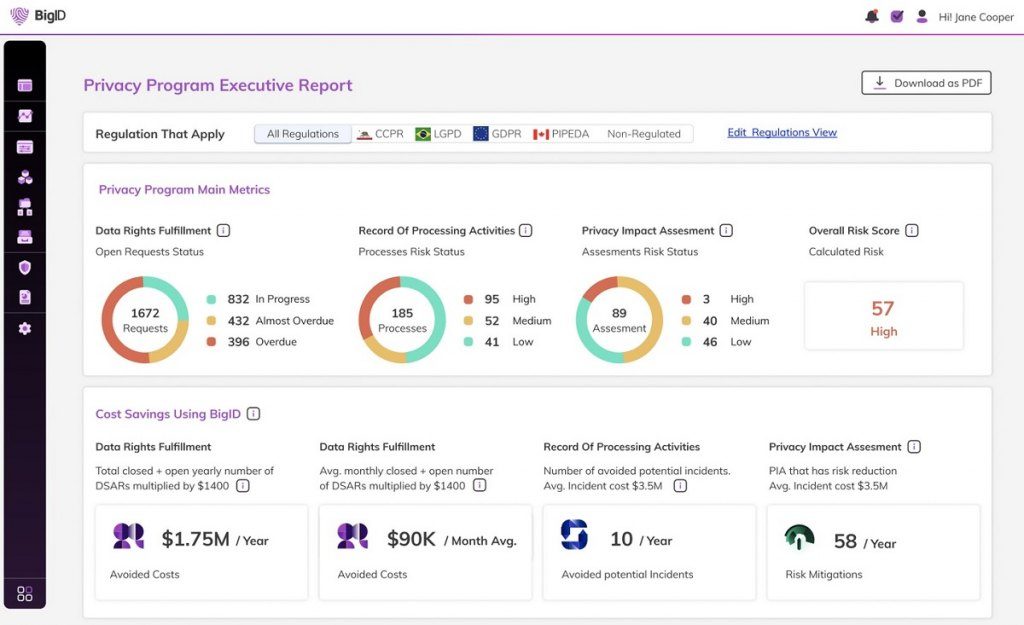Open the tasks checkmark icon in the header
This screenshot has height=625, width=1024.
[895, 16]
